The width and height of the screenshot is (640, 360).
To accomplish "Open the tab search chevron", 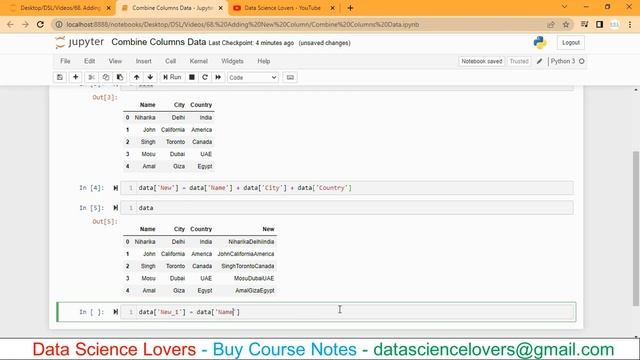I will (x=564, y=7).
